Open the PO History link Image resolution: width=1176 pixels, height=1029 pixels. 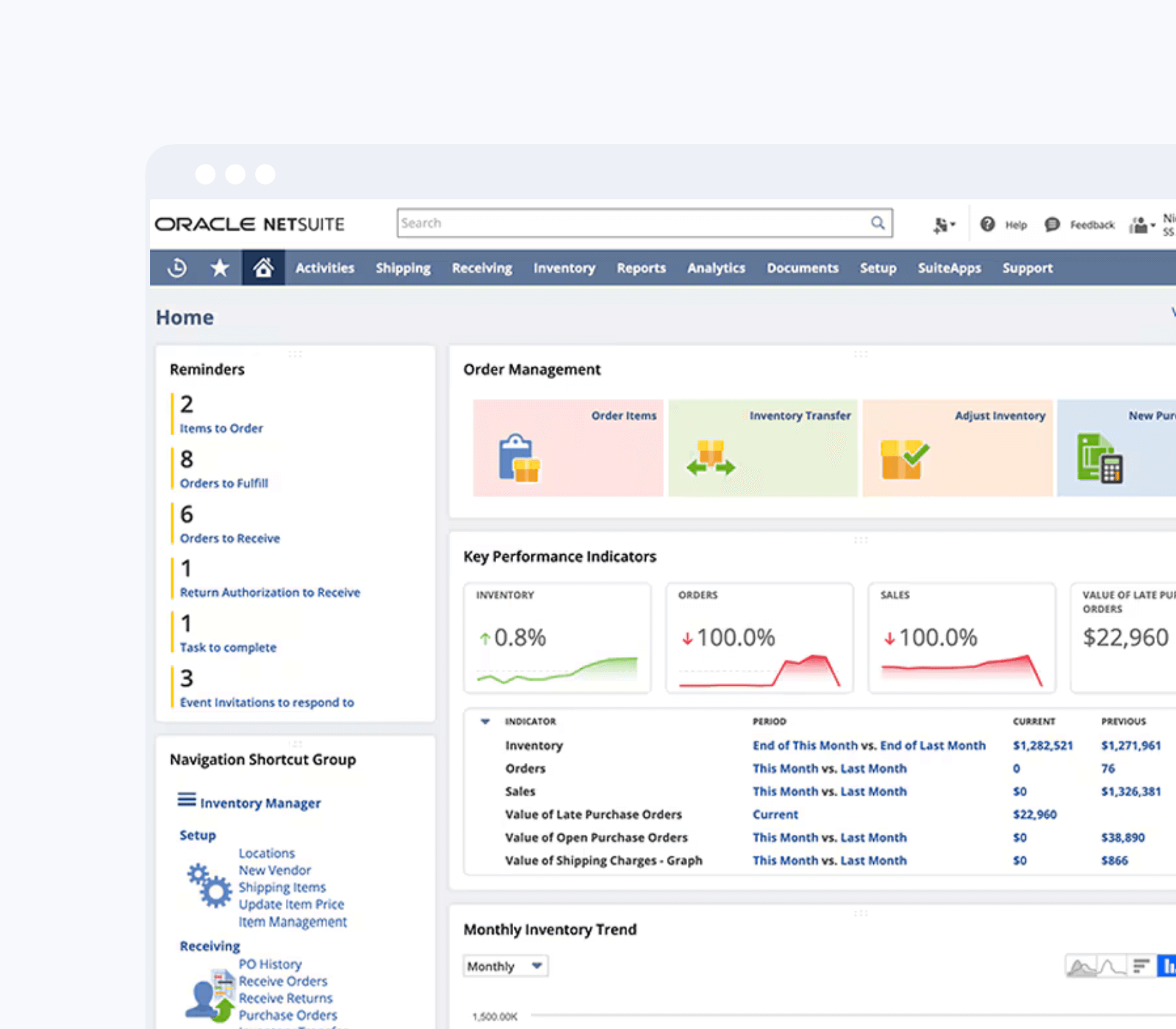[270, 964]
